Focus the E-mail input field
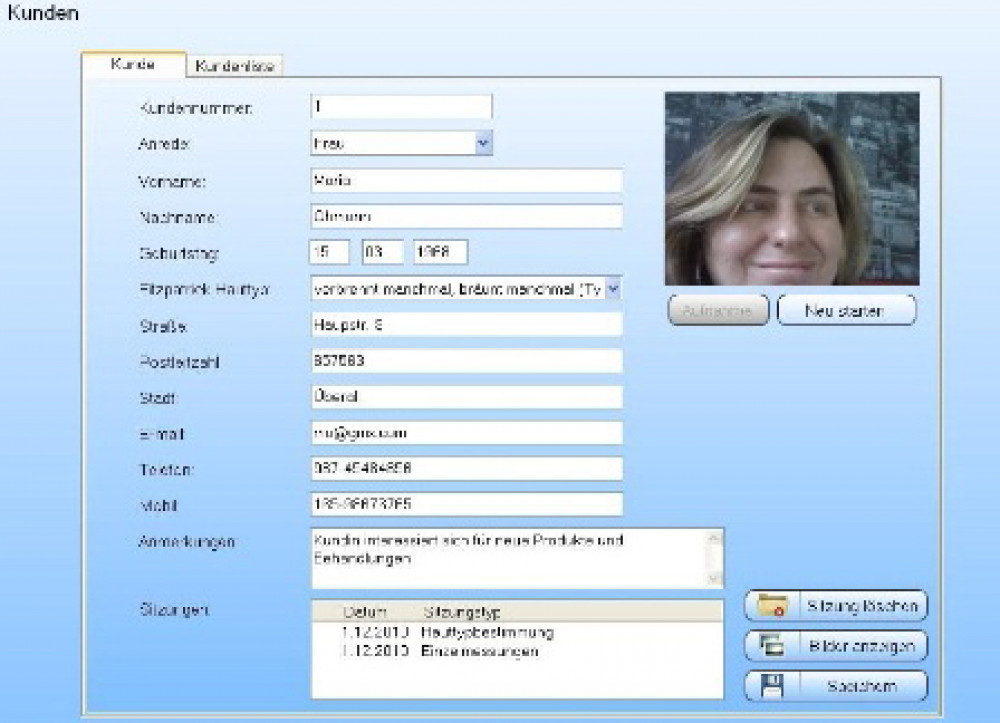The height and width of the screenshot is (723, 1000). click(466, 433)
